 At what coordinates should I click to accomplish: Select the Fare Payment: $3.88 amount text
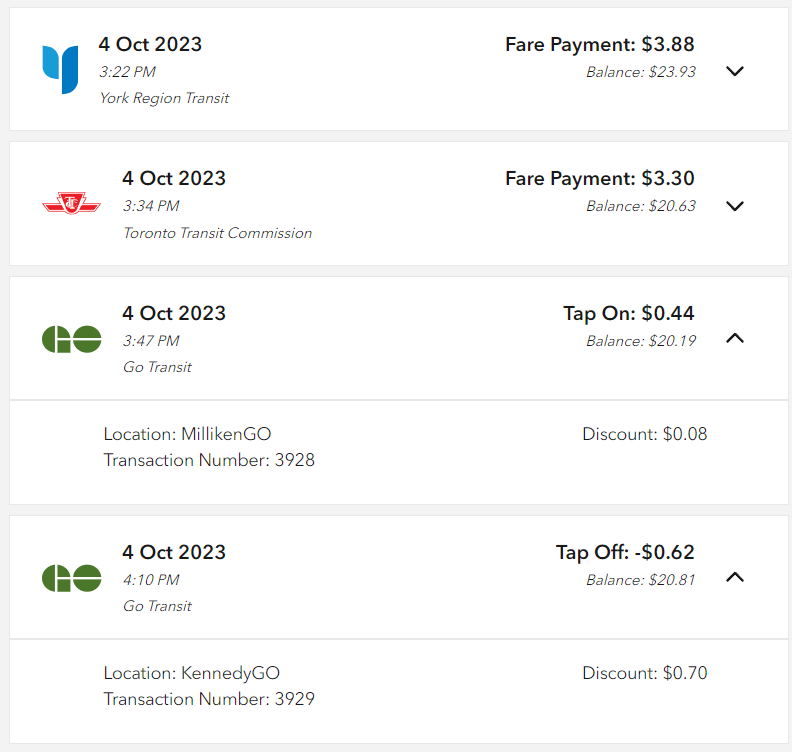[x=599, y=44]
